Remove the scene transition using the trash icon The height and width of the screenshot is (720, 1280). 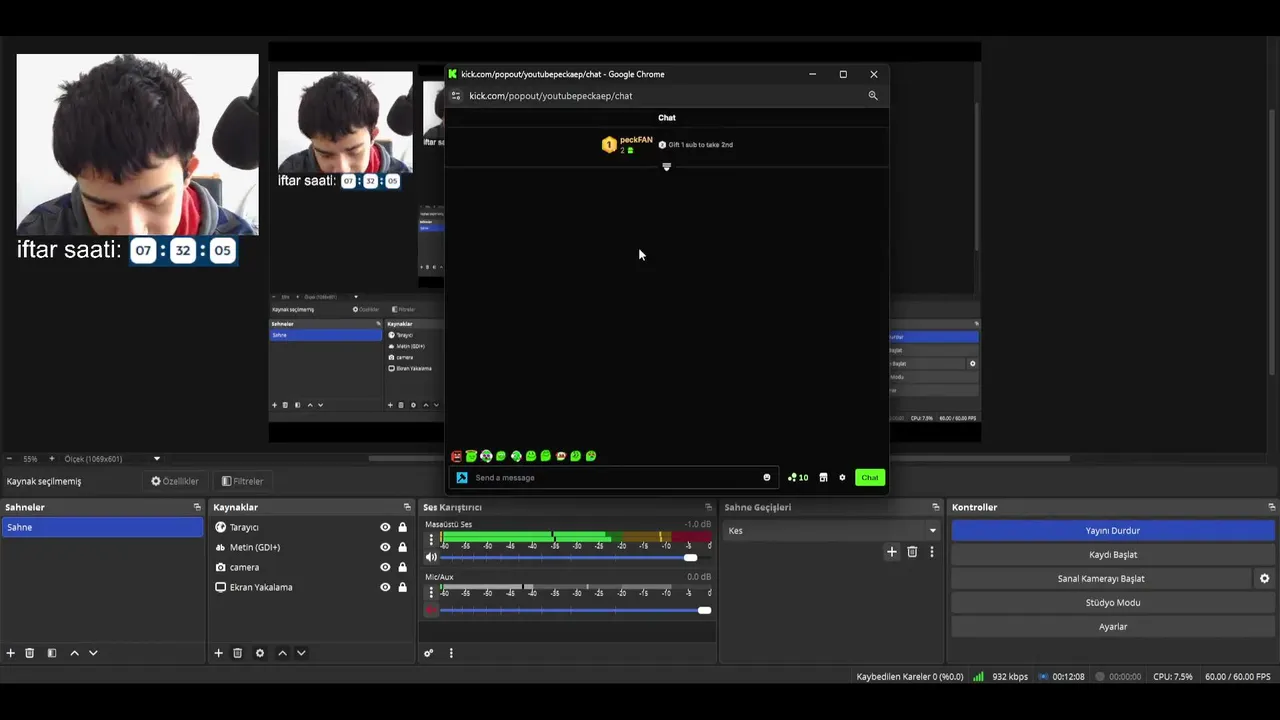point(912,551)
